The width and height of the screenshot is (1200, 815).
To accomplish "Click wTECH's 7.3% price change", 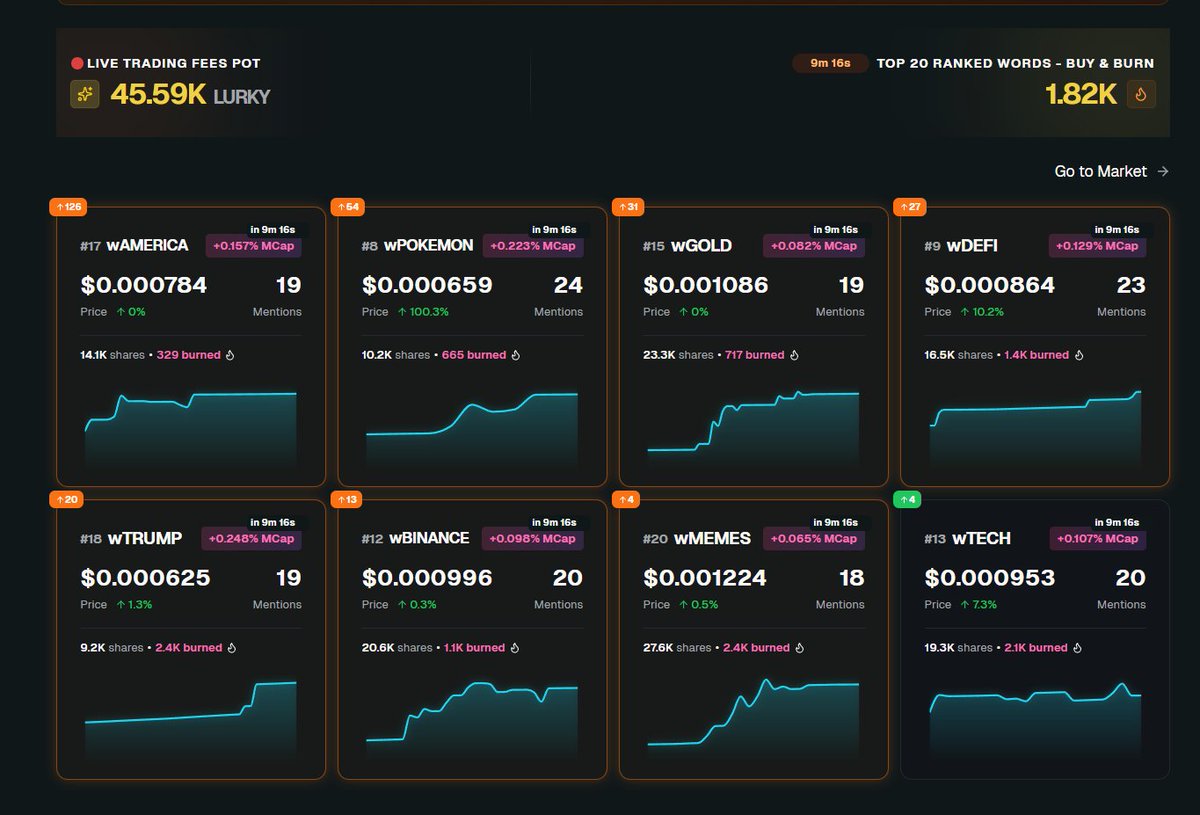I will (978, 605).
